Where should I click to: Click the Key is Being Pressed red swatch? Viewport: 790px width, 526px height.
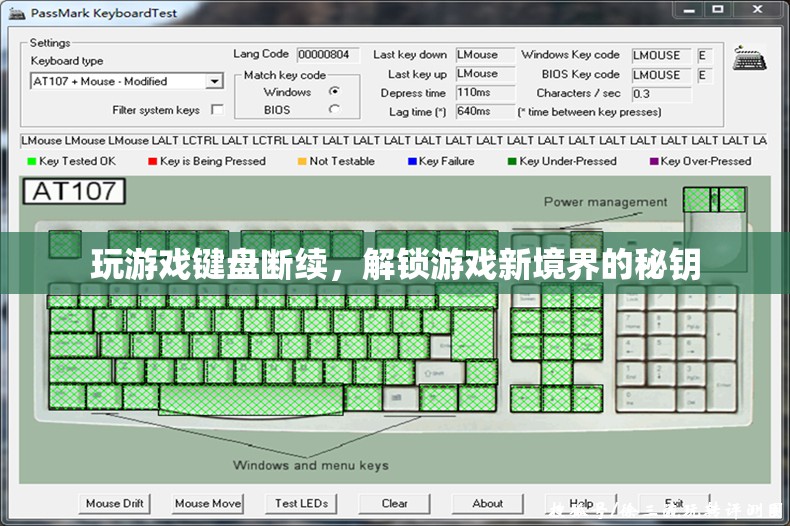pyautogui.click(x=153, y=161)
